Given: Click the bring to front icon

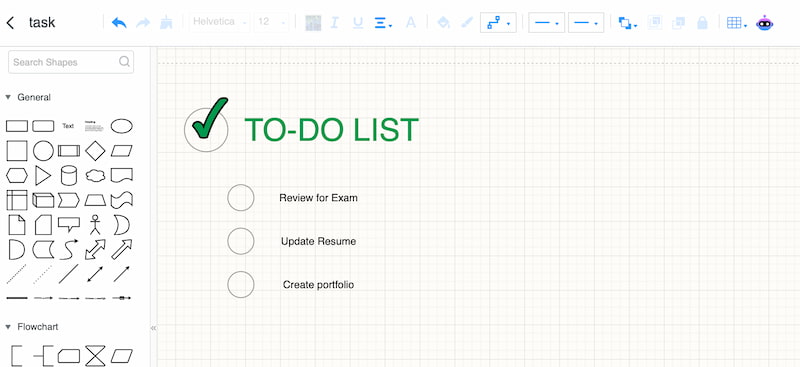Looking at the screenshot, I should (655, 22).
